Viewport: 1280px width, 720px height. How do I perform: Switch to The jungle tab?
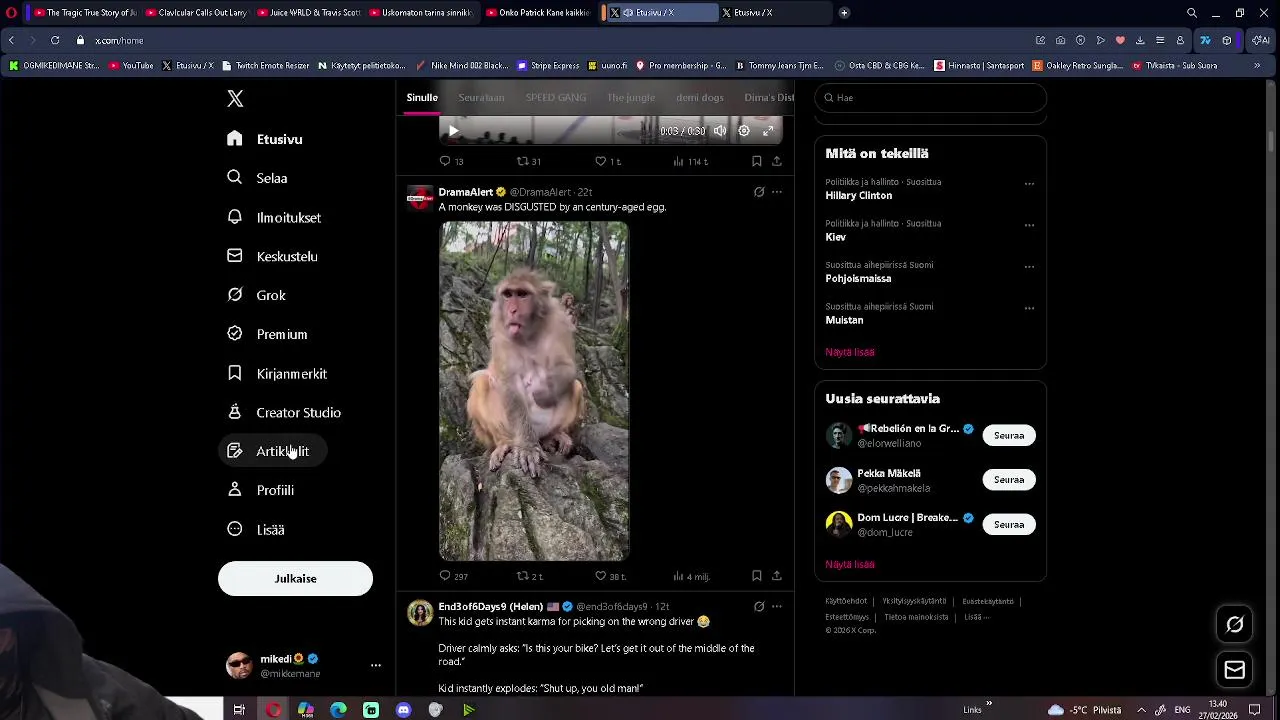coord(630,97)
